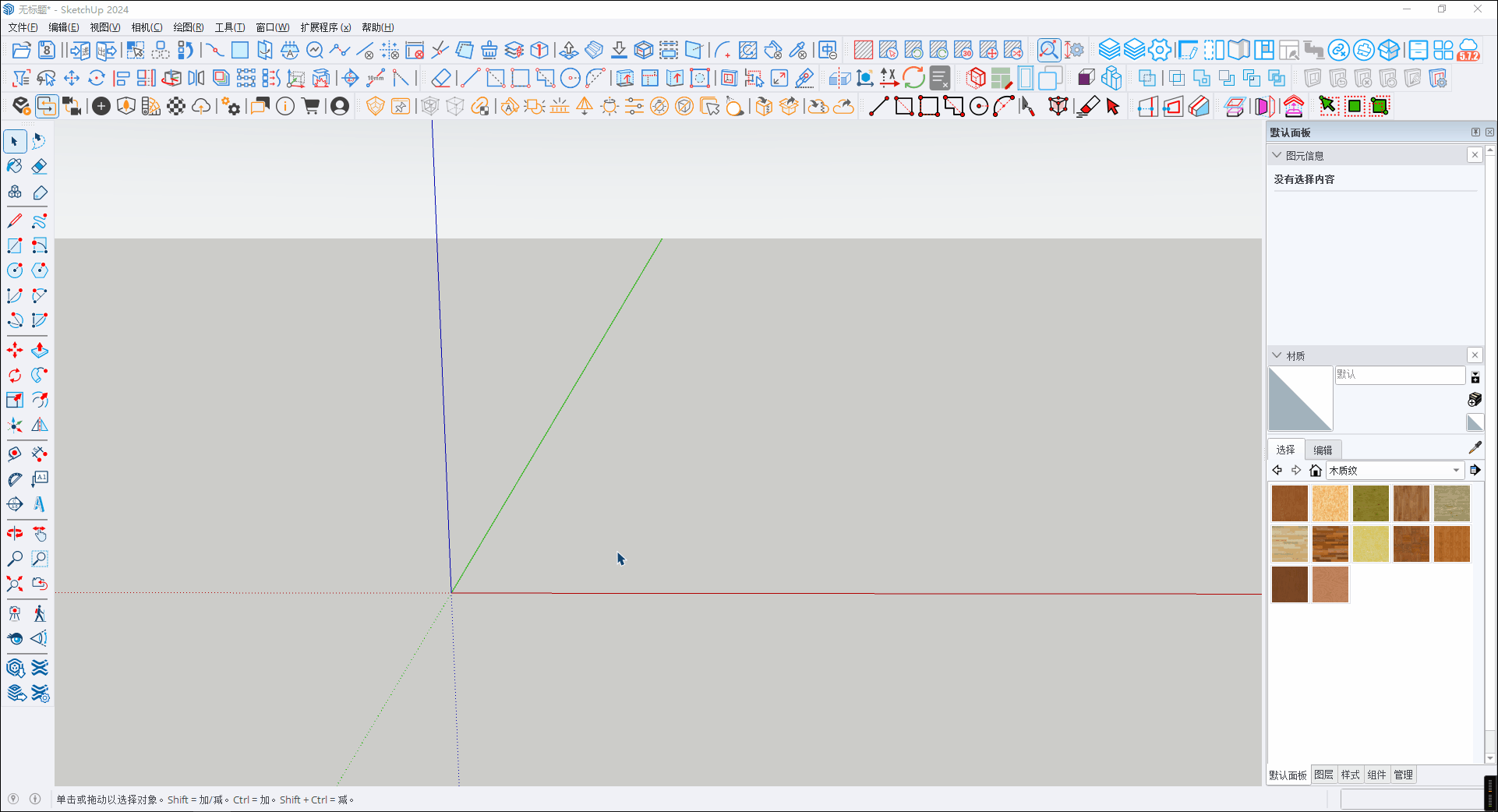Pin or unpin the default tray panel

(1475, 132)
